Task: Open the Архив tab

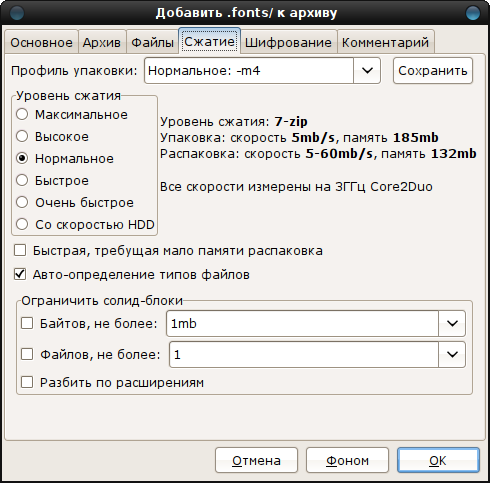Action: [102, 42]
